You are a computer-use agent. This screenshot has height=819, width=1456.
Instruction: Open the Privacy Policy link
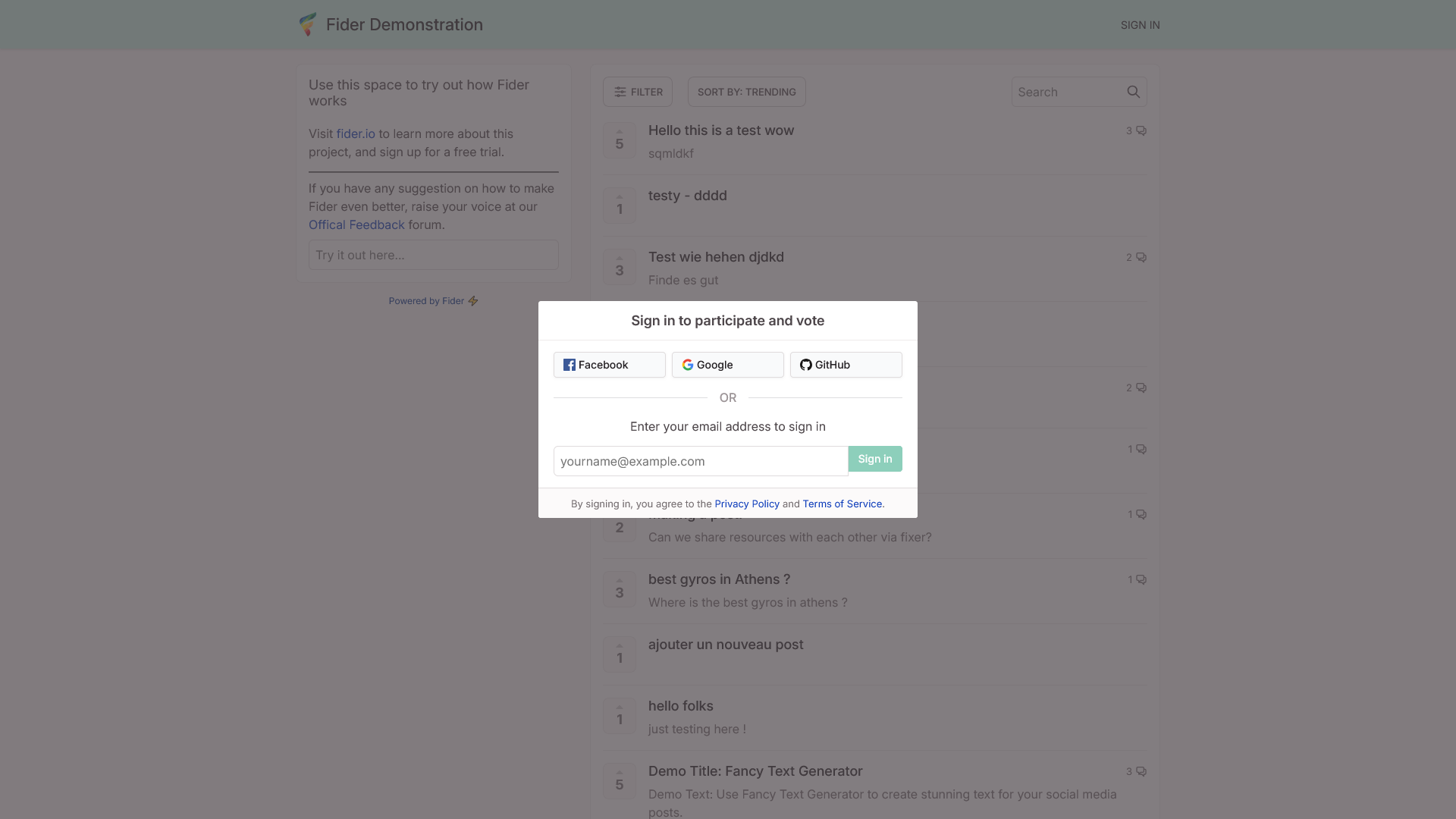pos(746,504)
